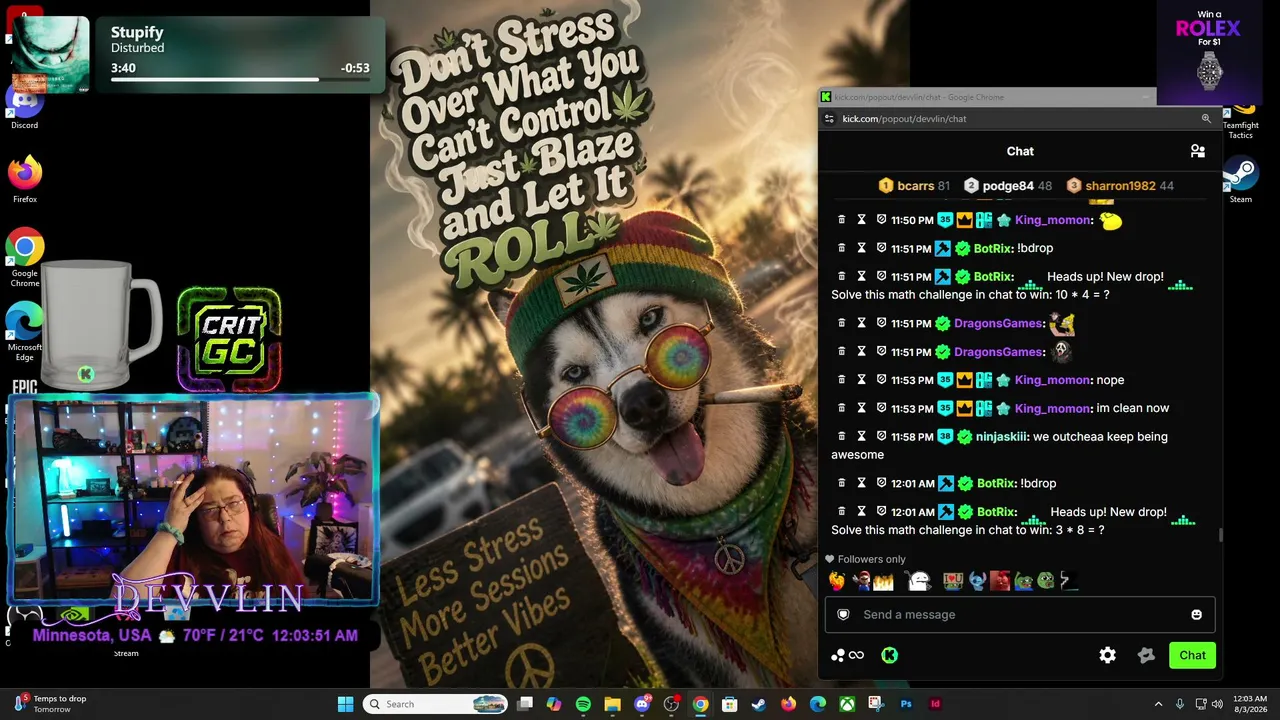Screen dimensions: 1280x720
Task: Open Photoshop from the taskbar
Action: (906, 704)
